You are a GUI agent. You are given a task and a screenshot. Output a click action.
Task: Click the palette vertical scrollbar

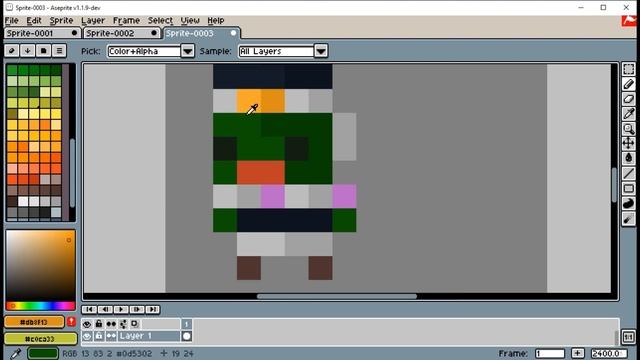(72, 173)
